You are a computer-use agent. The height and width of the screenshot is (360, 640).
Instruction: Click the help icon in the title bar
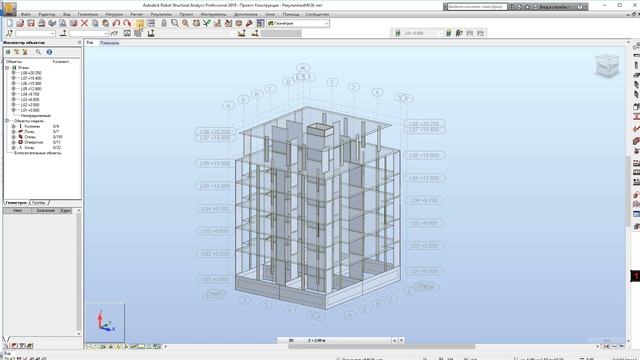580,7
